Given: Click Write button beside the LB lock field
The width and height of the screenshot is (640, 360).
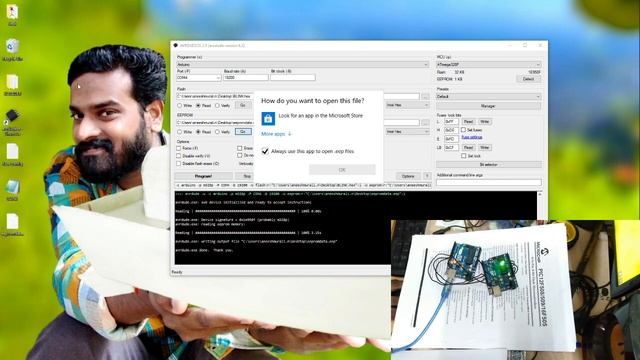Looking at the screenshot, I should coord(484,147).
